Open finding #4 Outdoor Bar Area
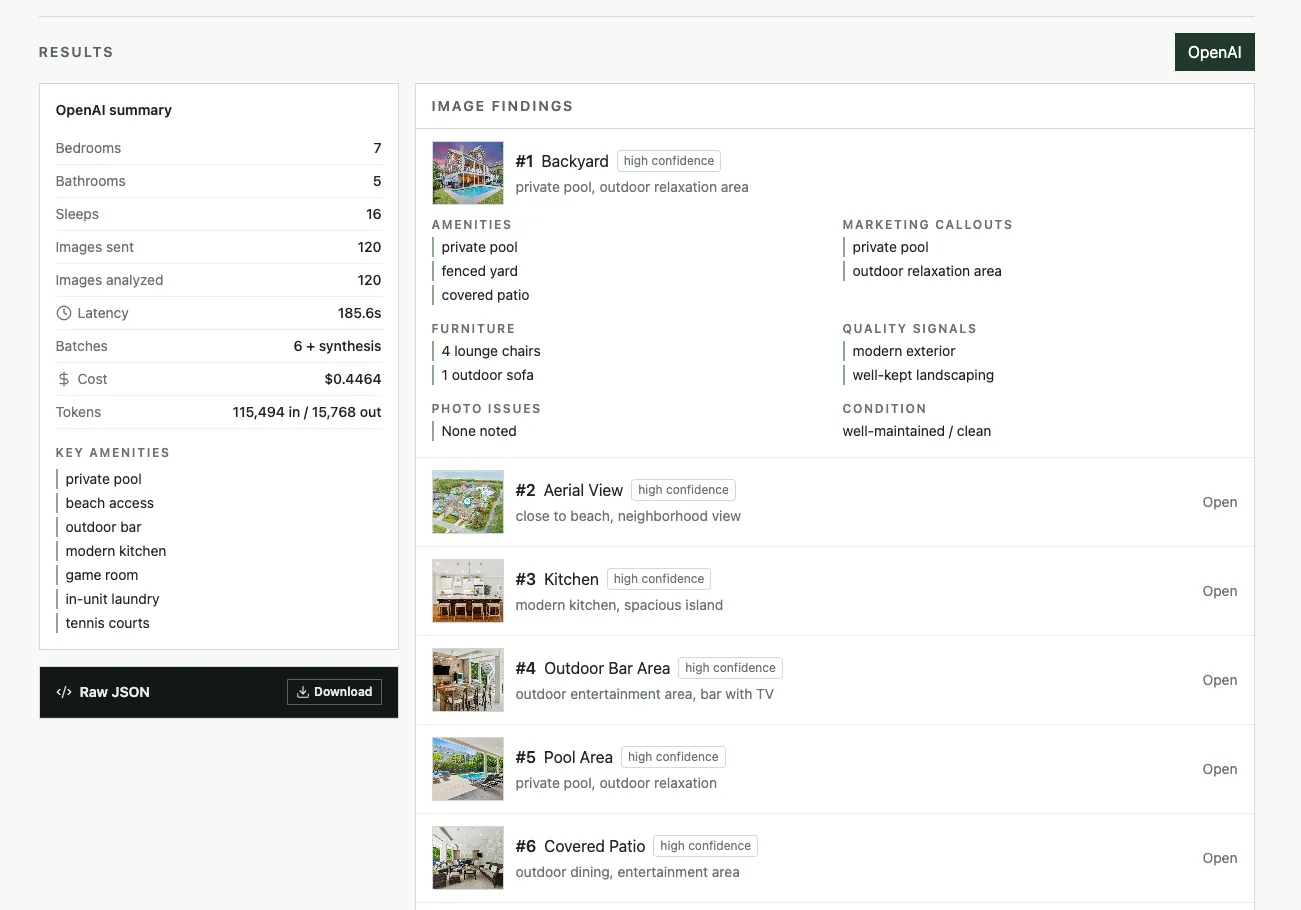 tap(1219, 680)
